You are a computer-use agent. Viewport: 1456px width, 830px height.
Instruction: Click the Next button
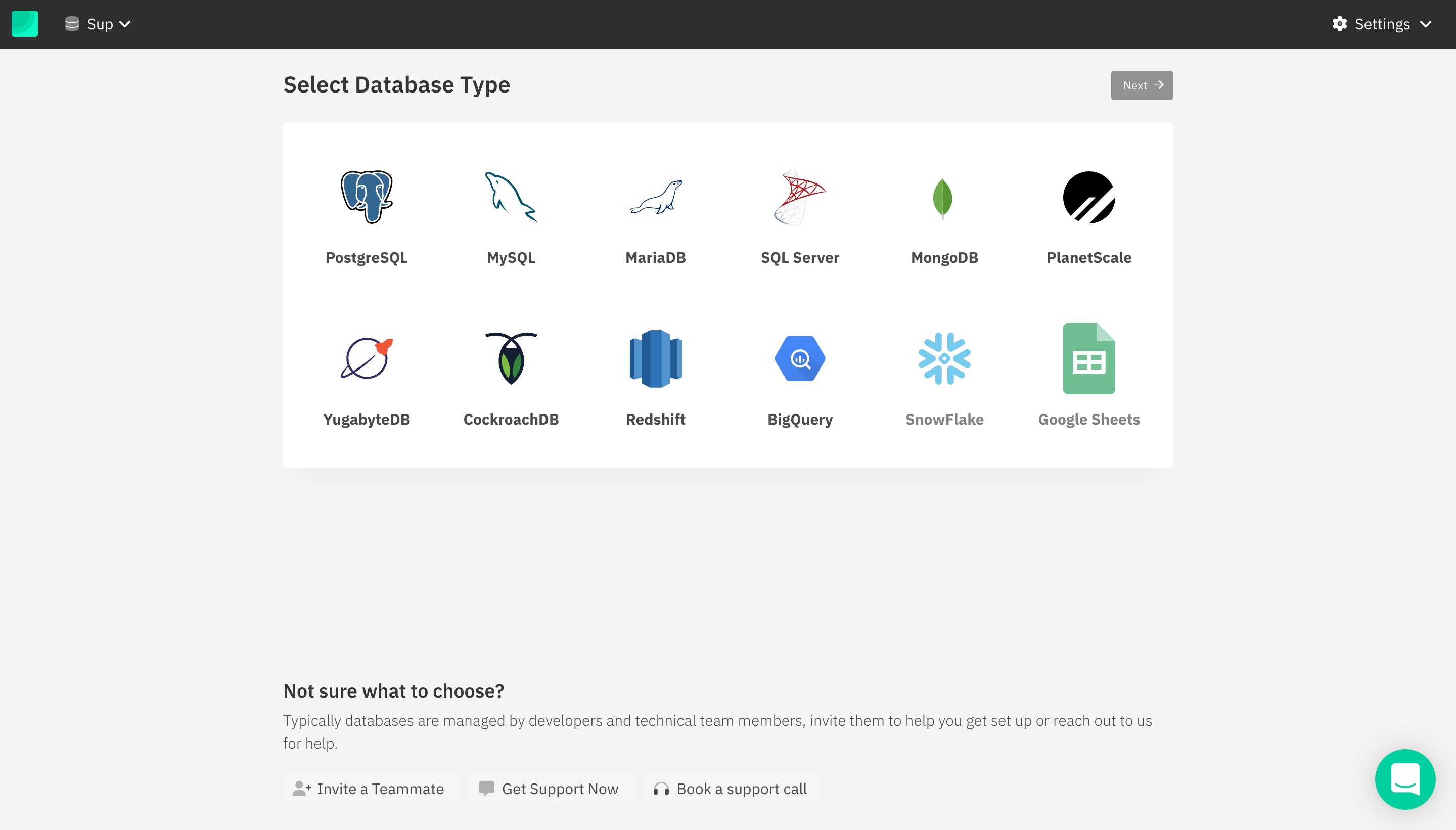pyautogui.click(x=1142, y=85)
